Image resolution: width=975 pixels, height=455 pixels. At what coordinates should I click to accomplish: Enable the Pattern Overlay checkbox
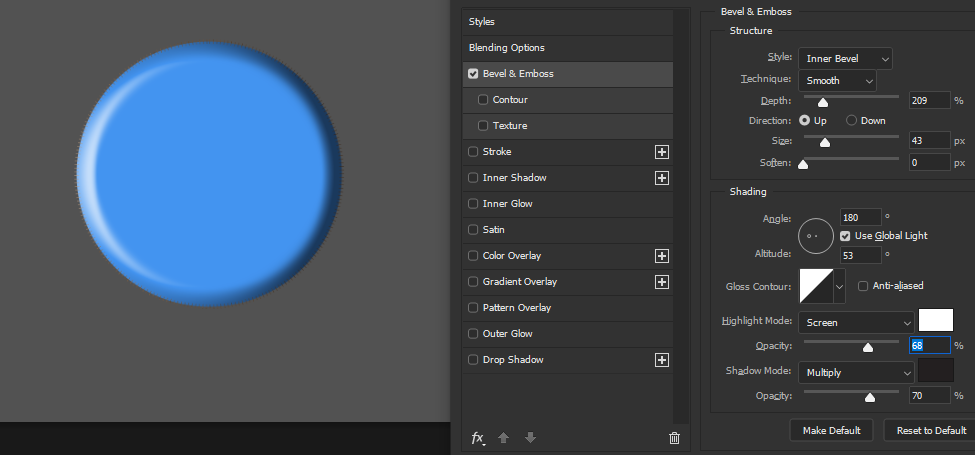(473, 308)
